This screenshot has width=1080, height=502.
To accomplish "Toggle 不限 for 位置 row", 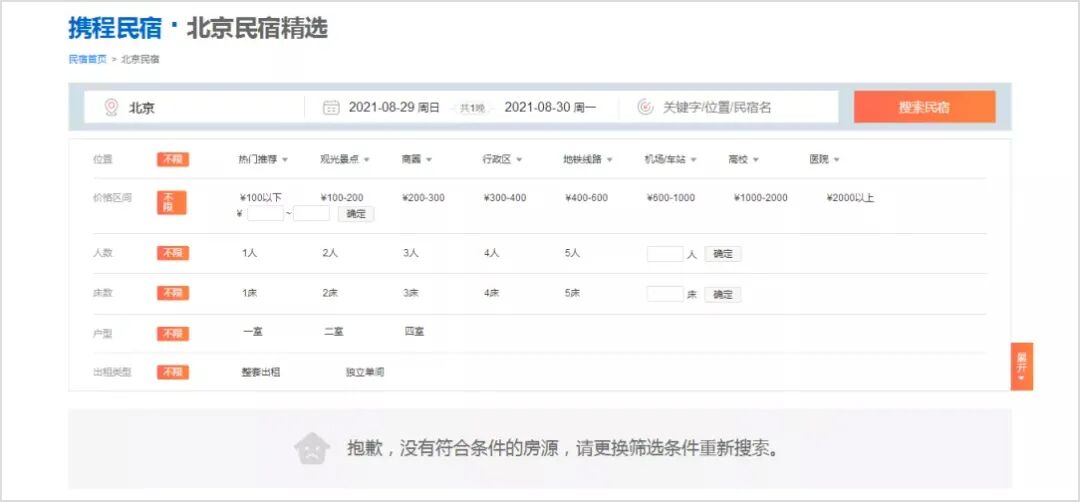I will point(172,160).
